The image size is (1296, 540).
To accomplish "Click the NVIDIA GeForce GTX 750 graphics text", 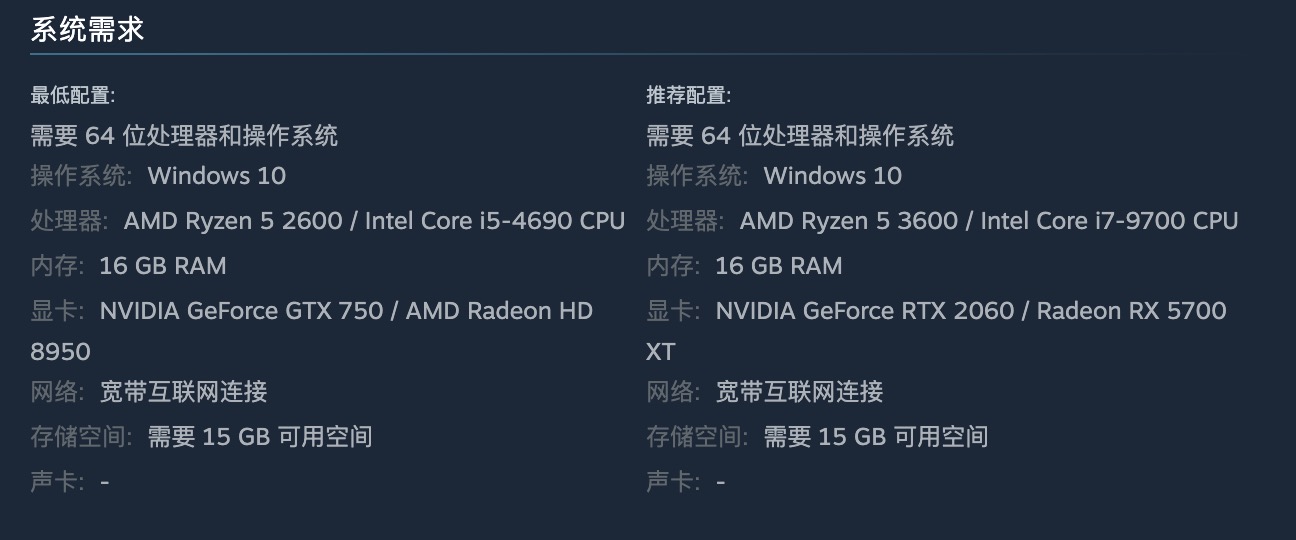I will (x=241, y=311).
